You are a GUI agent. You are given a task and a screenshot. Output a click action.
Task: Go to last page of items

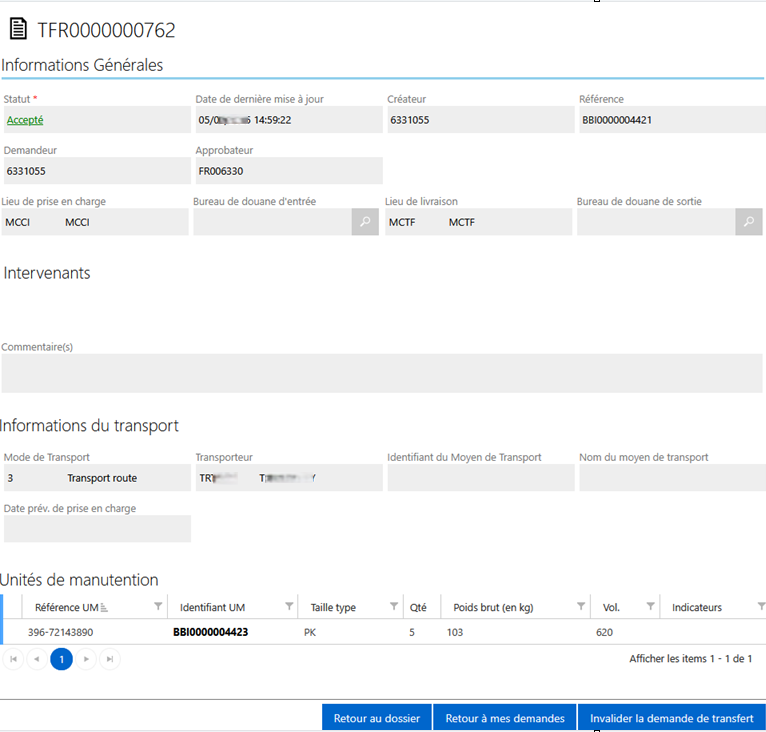(110, 659)
